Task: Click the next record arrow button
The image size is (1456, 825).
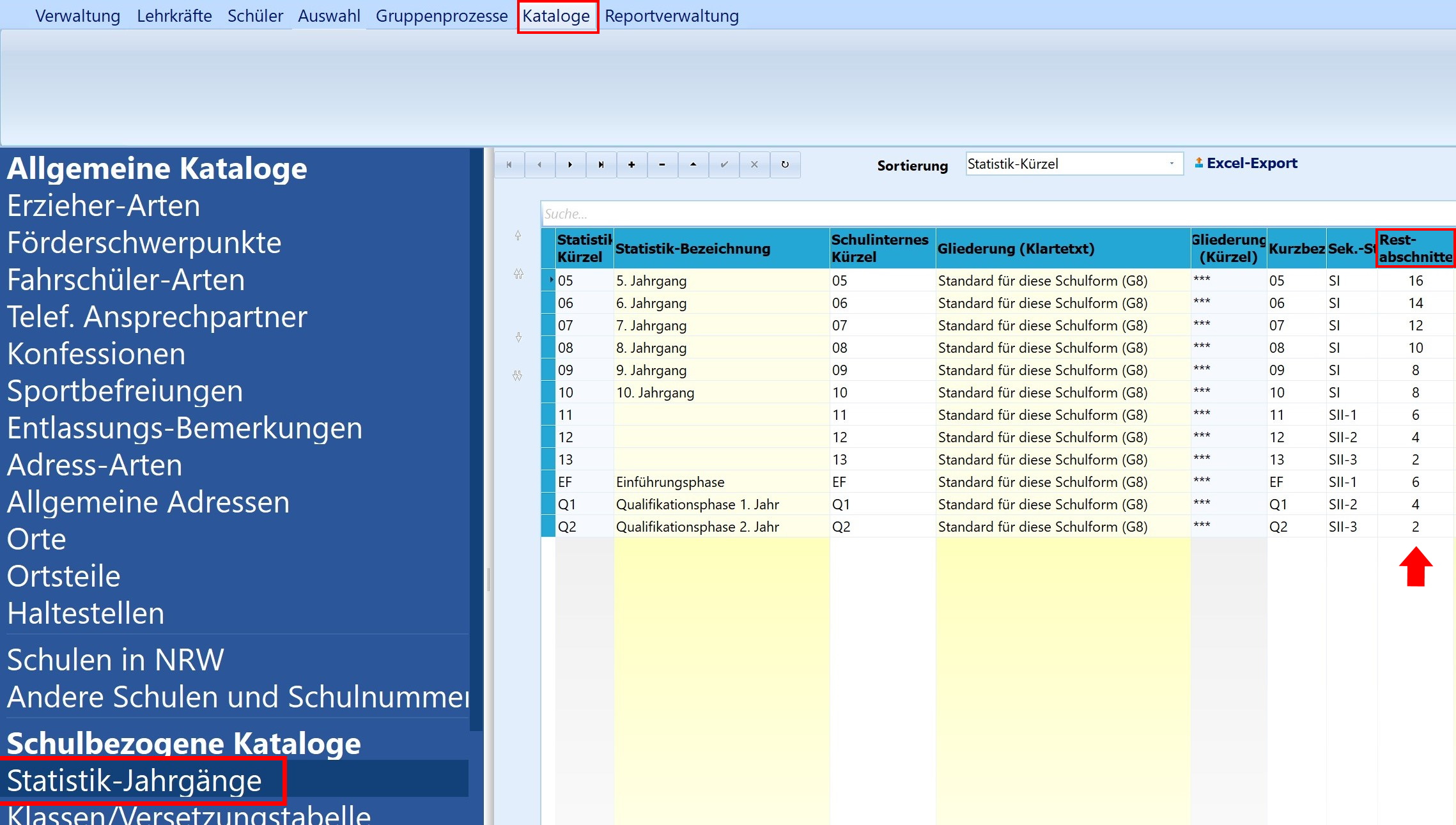Action: pyautogui.click(x=570, y=165)
